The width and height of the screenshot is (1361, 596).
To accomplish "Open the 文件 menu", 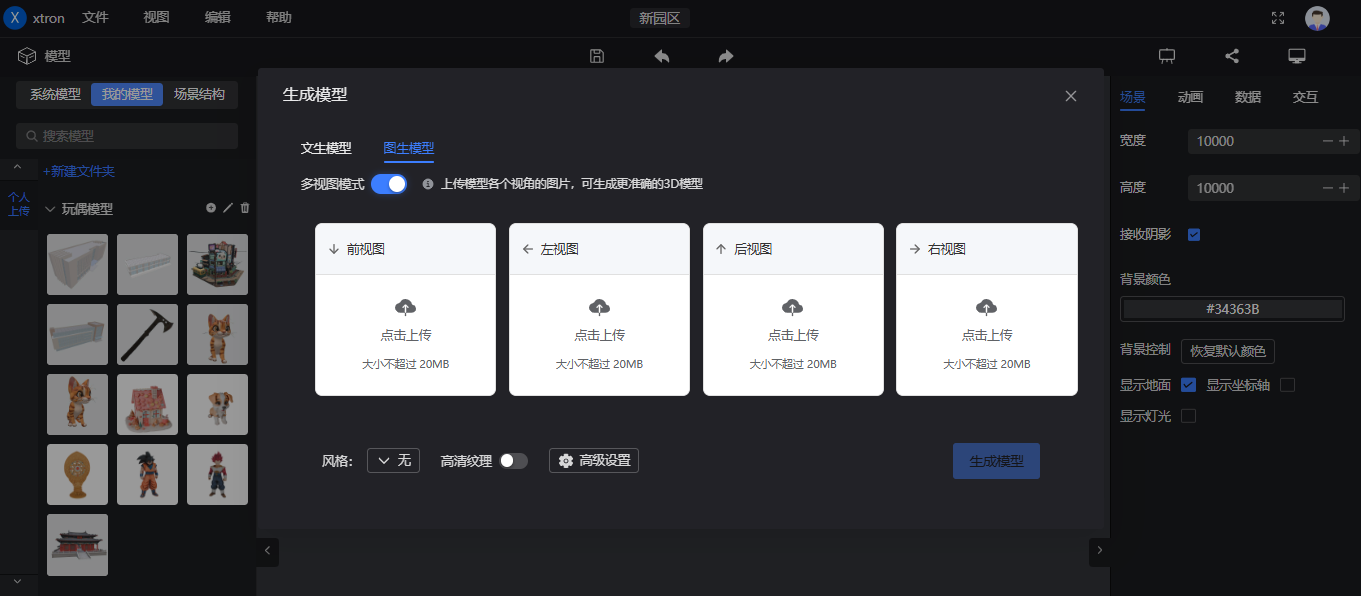I will click(x=95, y=18).
